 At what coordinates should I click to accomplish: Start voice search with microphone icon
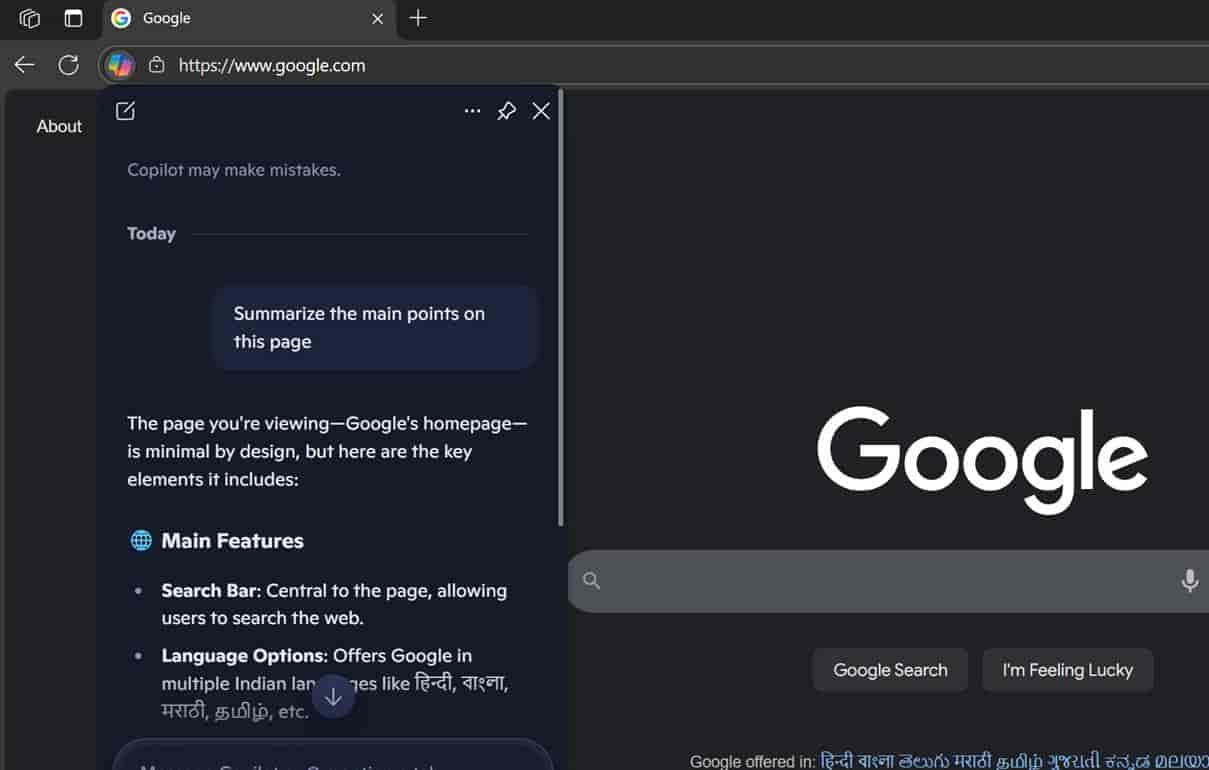1189,580
